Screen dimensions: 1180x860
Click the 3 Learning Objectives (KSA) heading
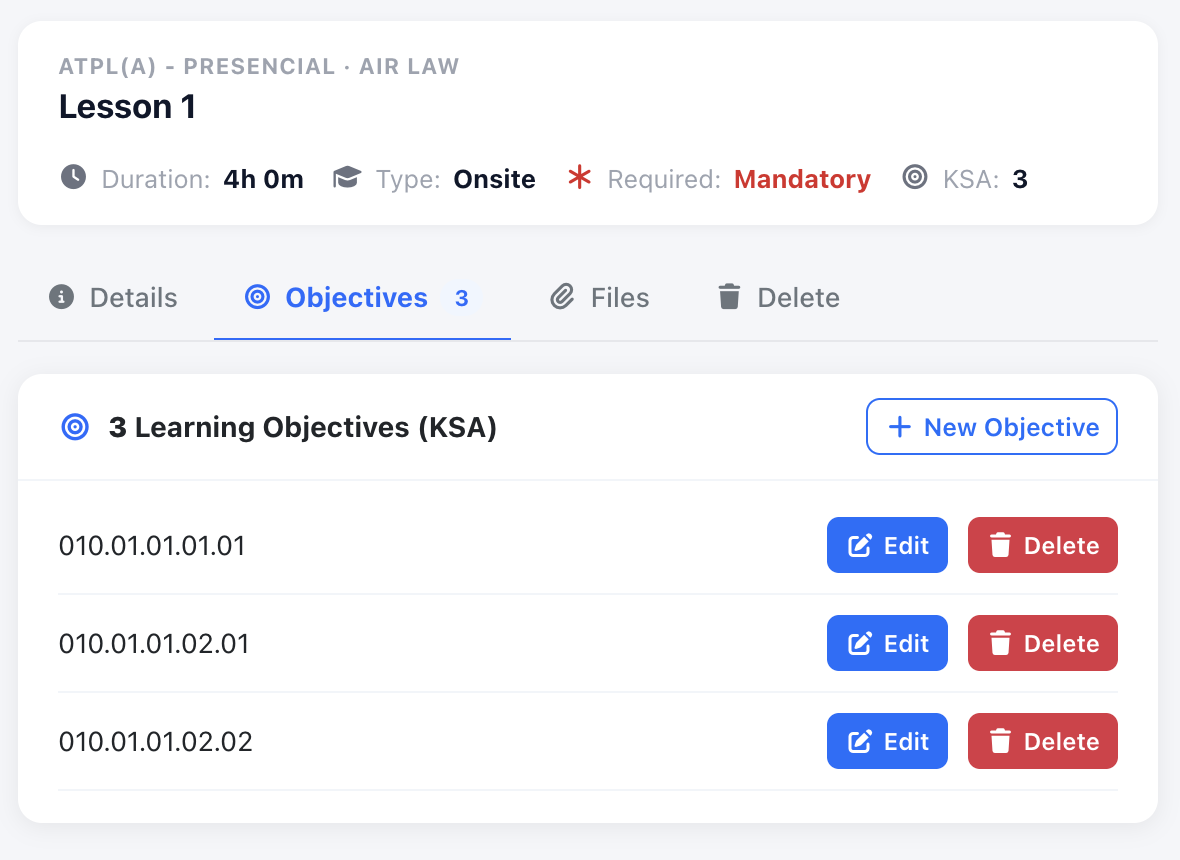(x=303, y=427)
